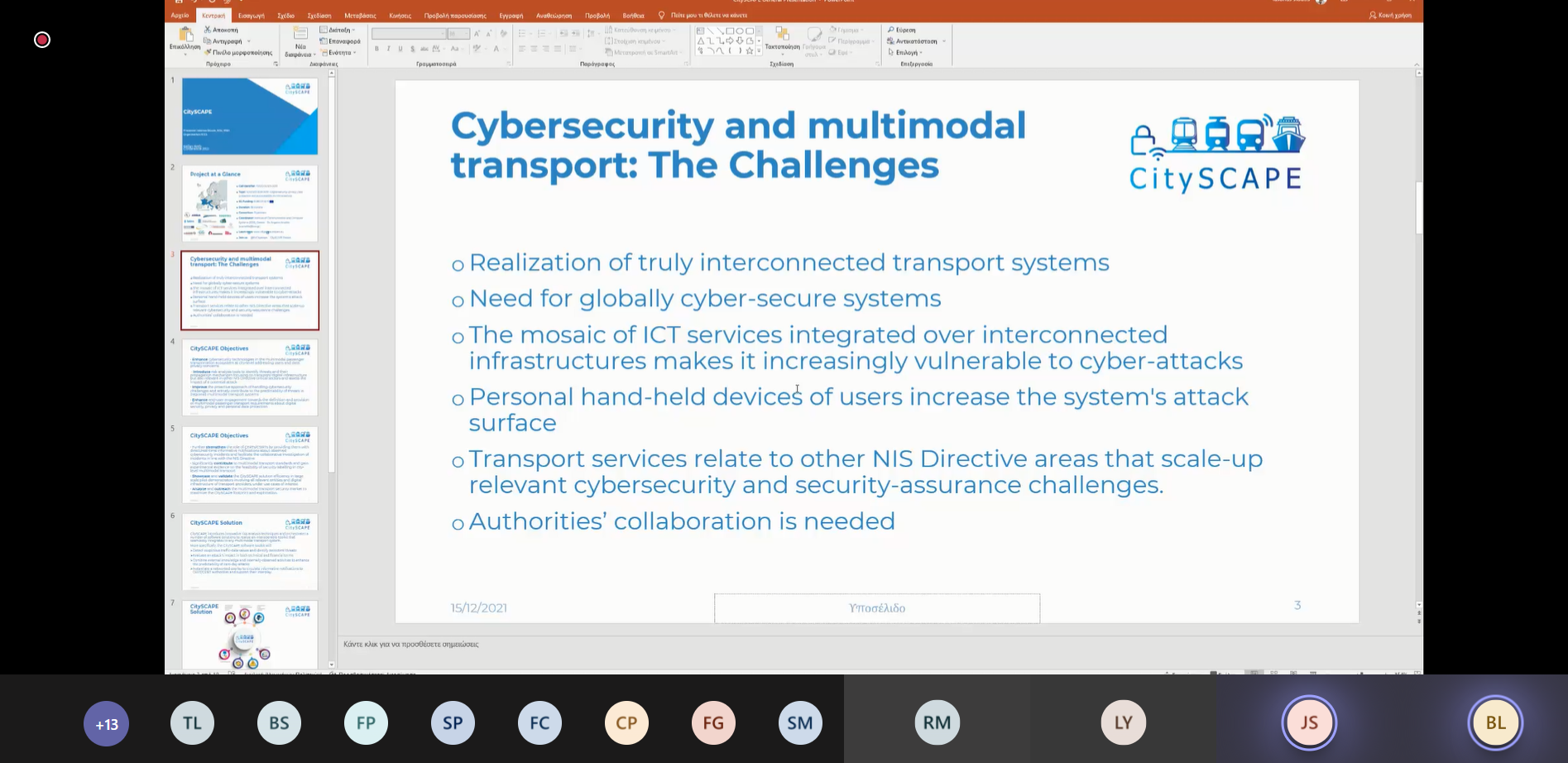Screen dimensions: 1568x763
Task: Open the Layout (Διάταξη) dropdown
Action: [338, 30]
